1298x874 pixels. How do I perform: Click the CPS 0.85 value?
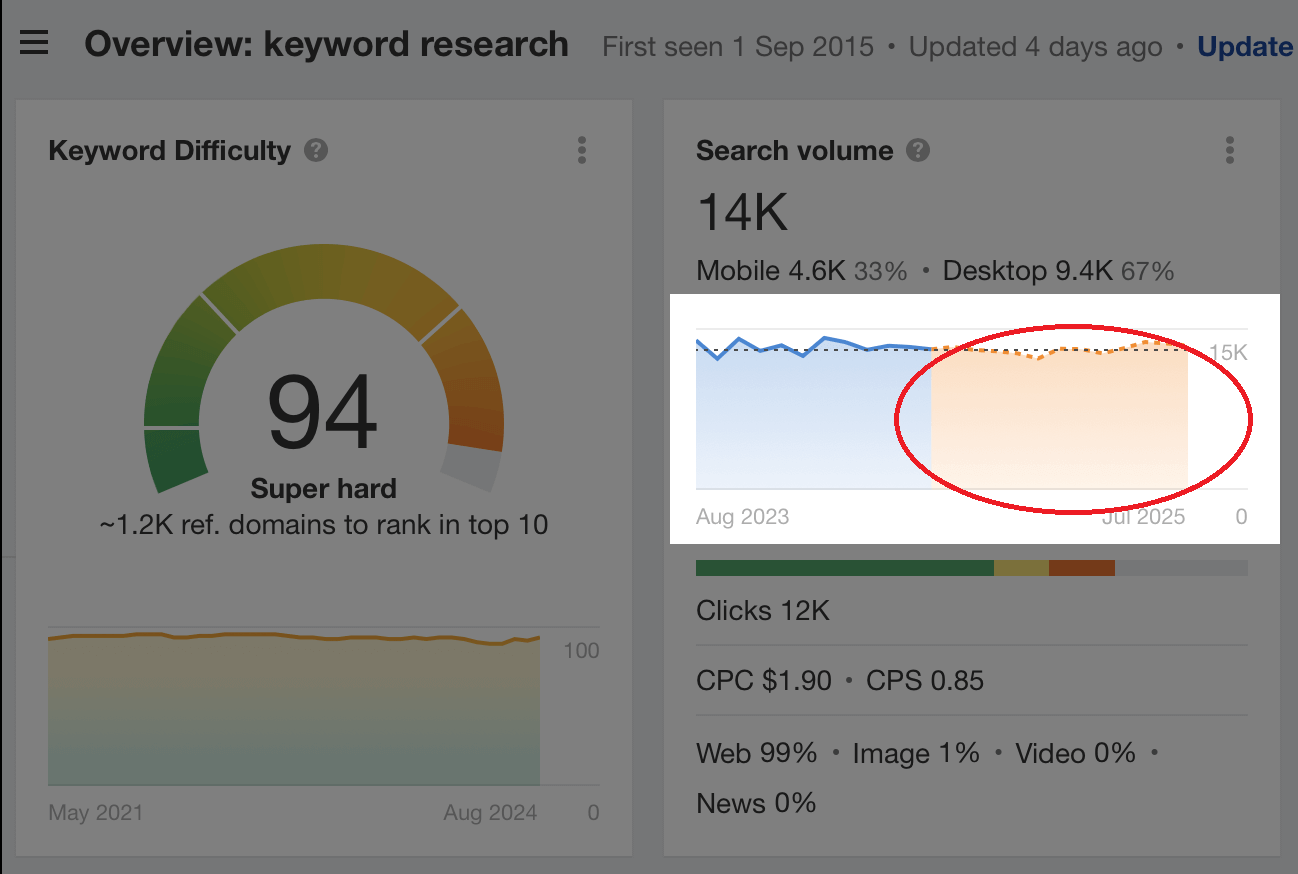pyautogui.click(x=925, y=680)
